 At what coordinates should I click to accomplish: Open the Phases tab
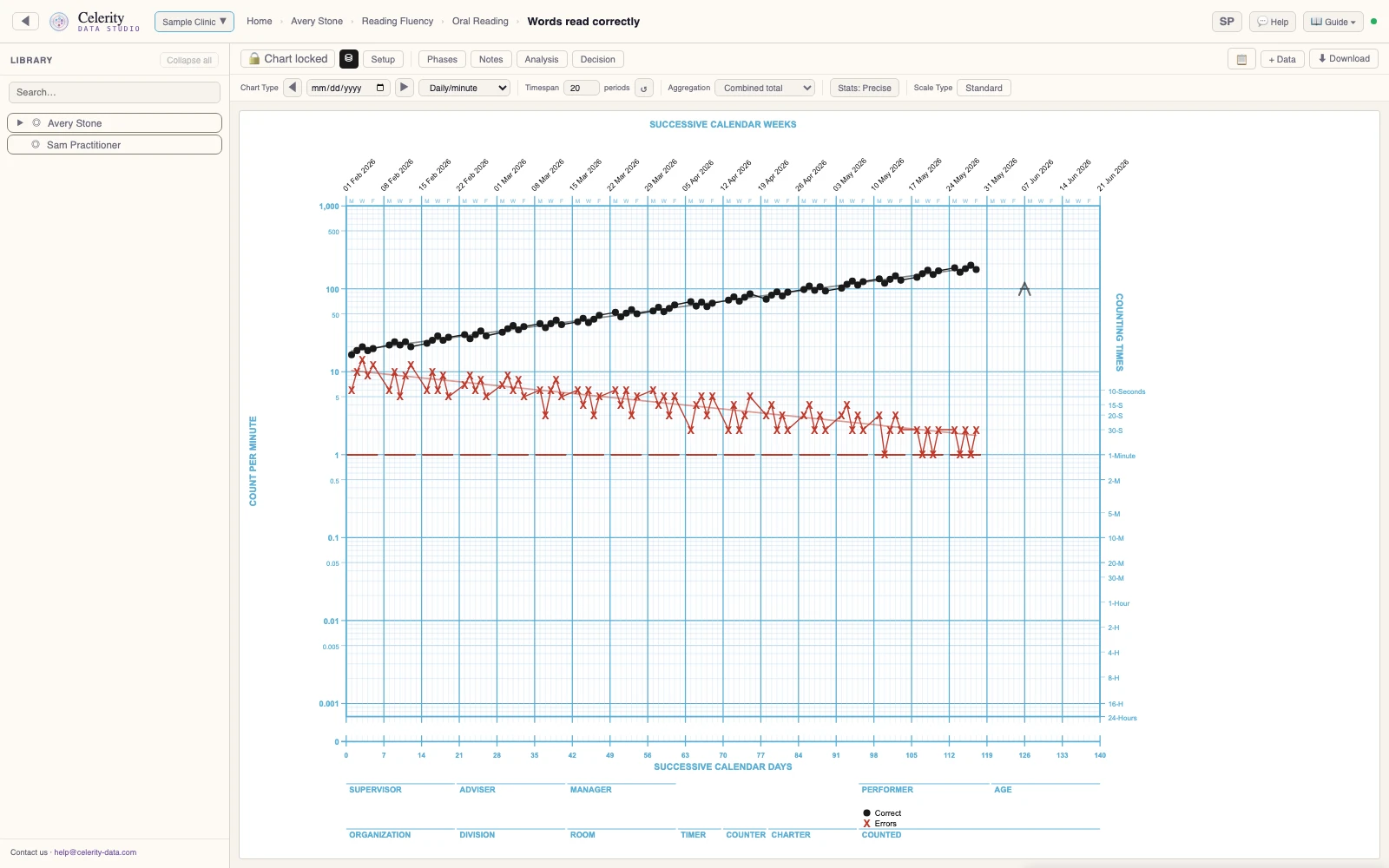point(442,59)
